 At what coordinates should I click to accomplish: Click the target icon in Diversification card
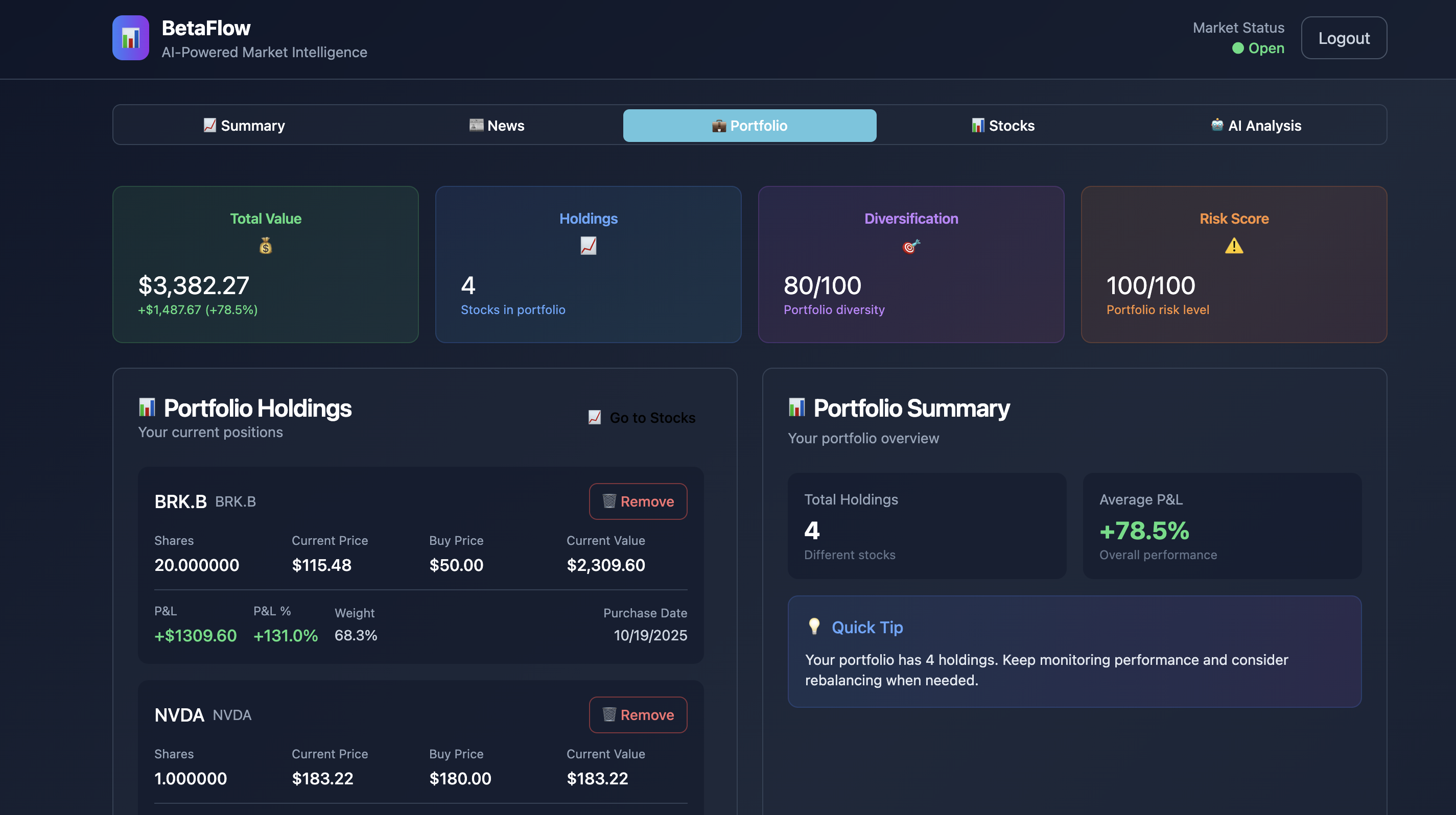[910, 246]
